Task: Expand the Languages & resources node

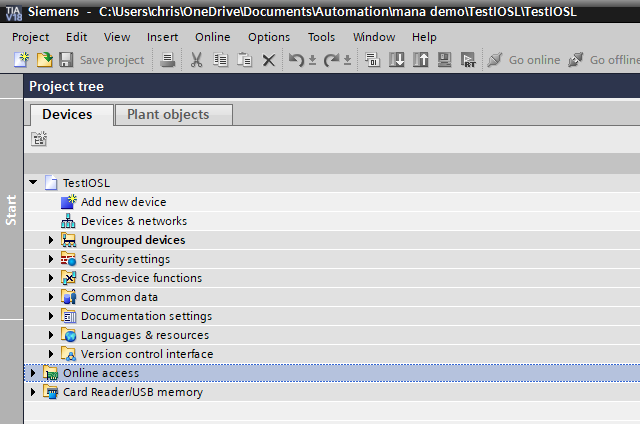Action: click(x=51, y=335)
